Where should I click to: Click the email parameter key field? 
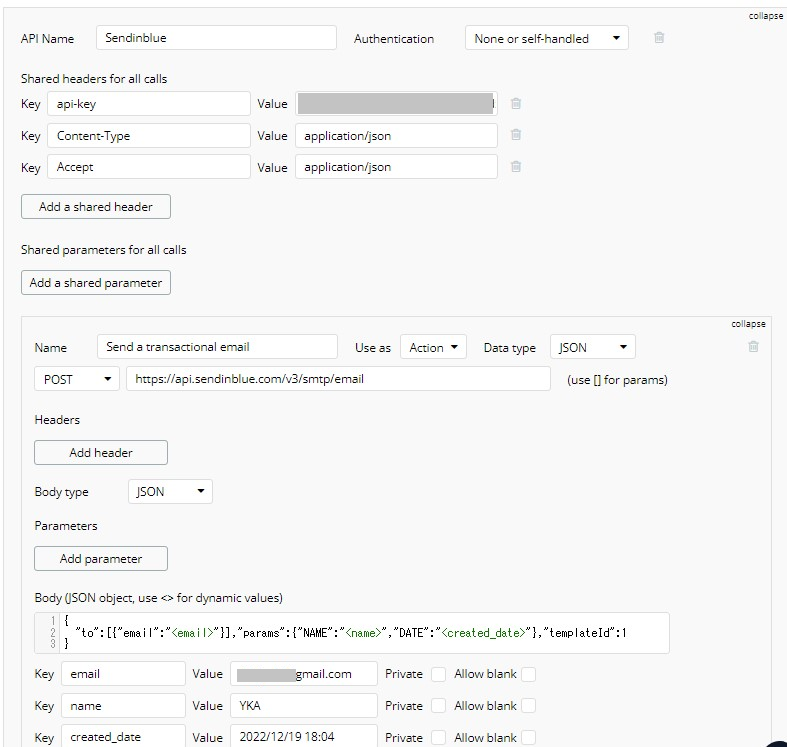pyautogui.click(x=123, y=674)
